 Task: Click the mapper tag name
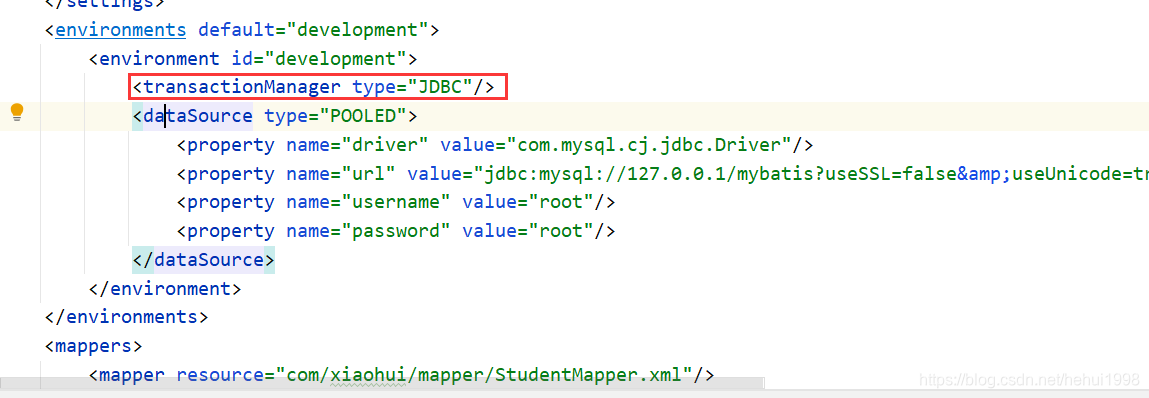click(131, 375)
